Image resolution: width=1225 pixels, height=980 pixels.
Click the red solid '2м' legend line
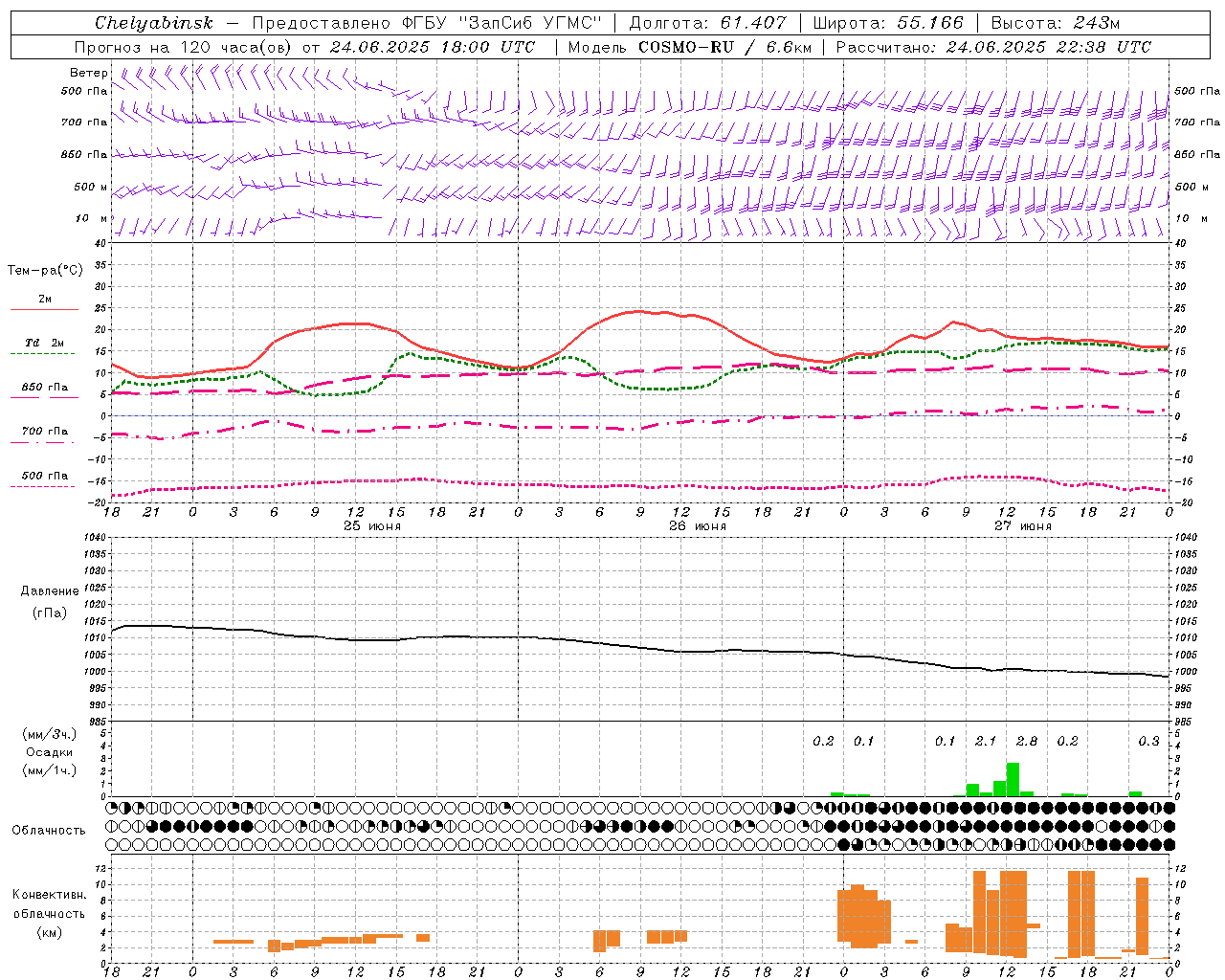[x=44, y=309]
